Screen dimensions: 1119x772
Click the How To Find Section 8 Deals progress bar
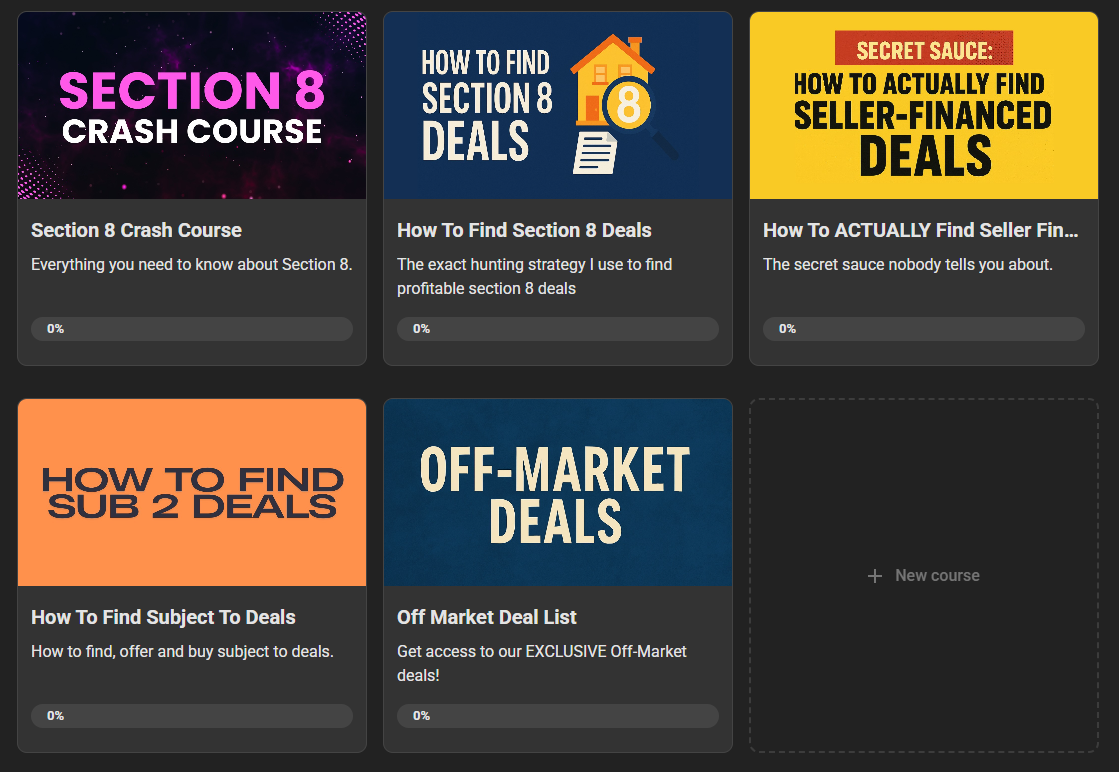pyautogui.click(x=558, y=329)
